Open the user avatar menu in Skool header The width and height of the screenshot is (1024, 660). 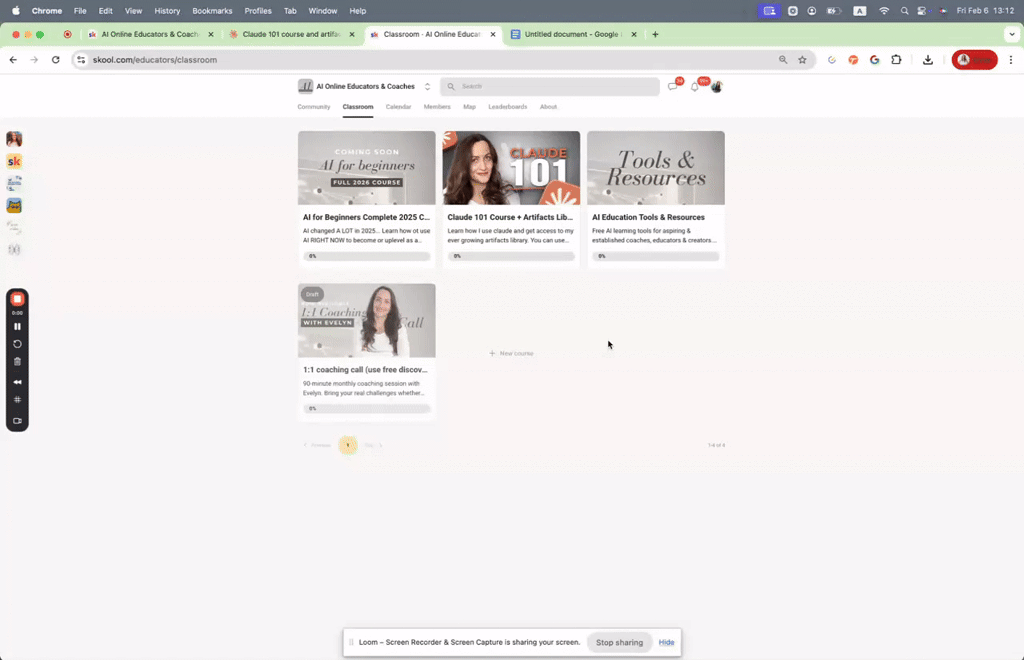pyautogui.click(x=716, y=86)
